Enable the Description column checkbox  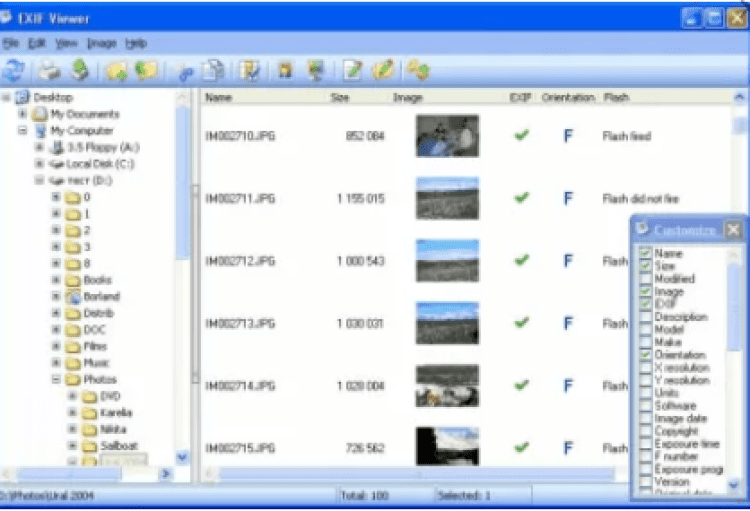(645, 317)
